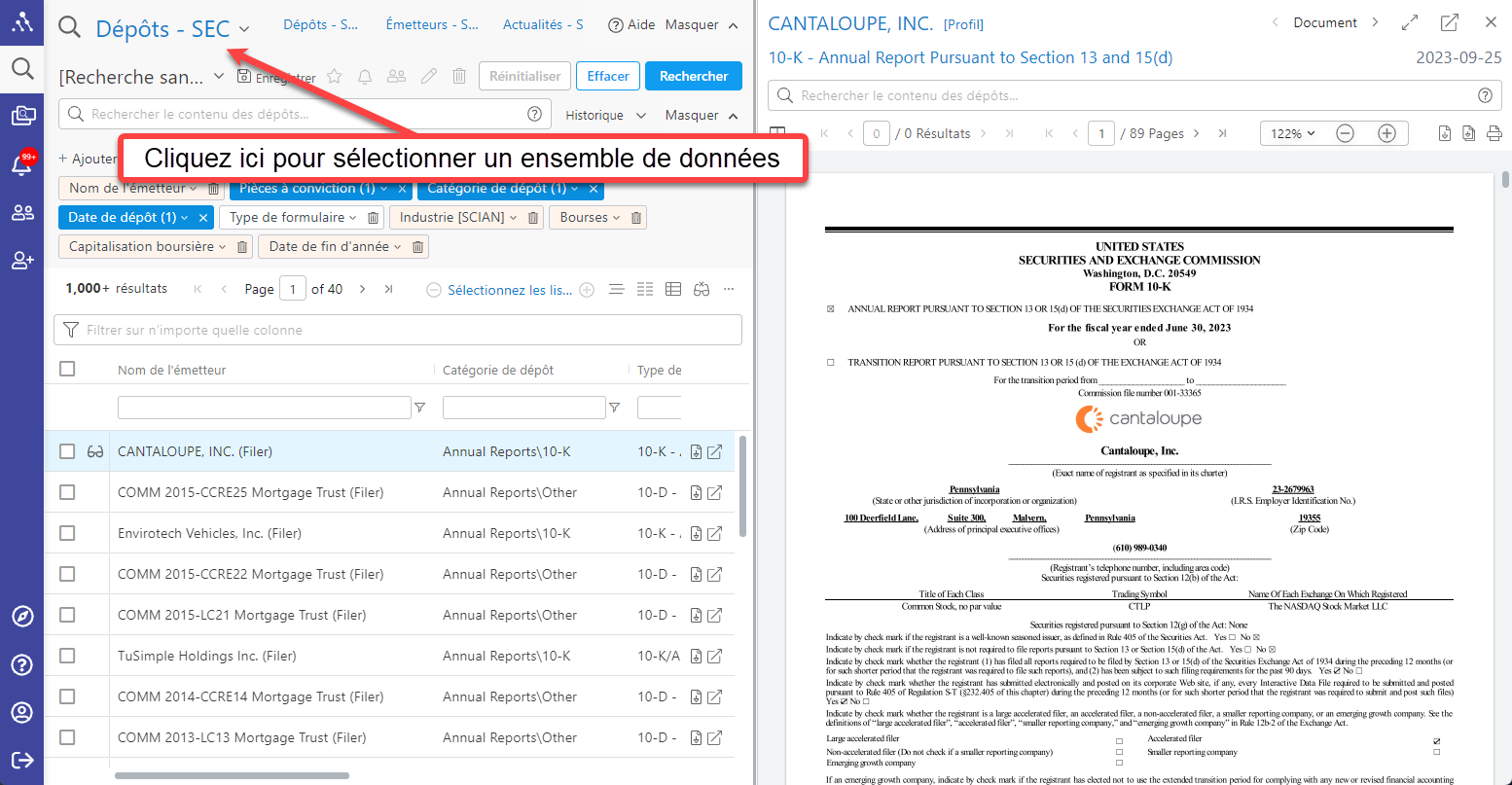Go to next document
This screenshot has width=1512, height=785.
[x=1375, y=22]
